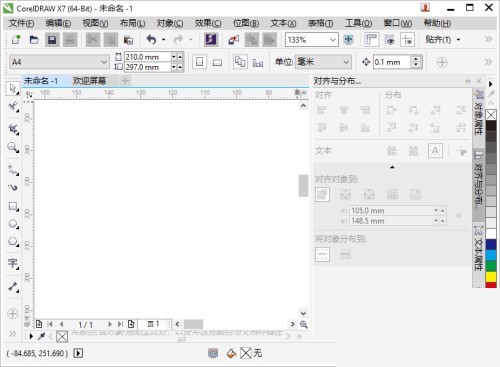Click the Save disk icon
Image resolution: width=500 pixels, height=367 pixels.
(x=52, y=40)
